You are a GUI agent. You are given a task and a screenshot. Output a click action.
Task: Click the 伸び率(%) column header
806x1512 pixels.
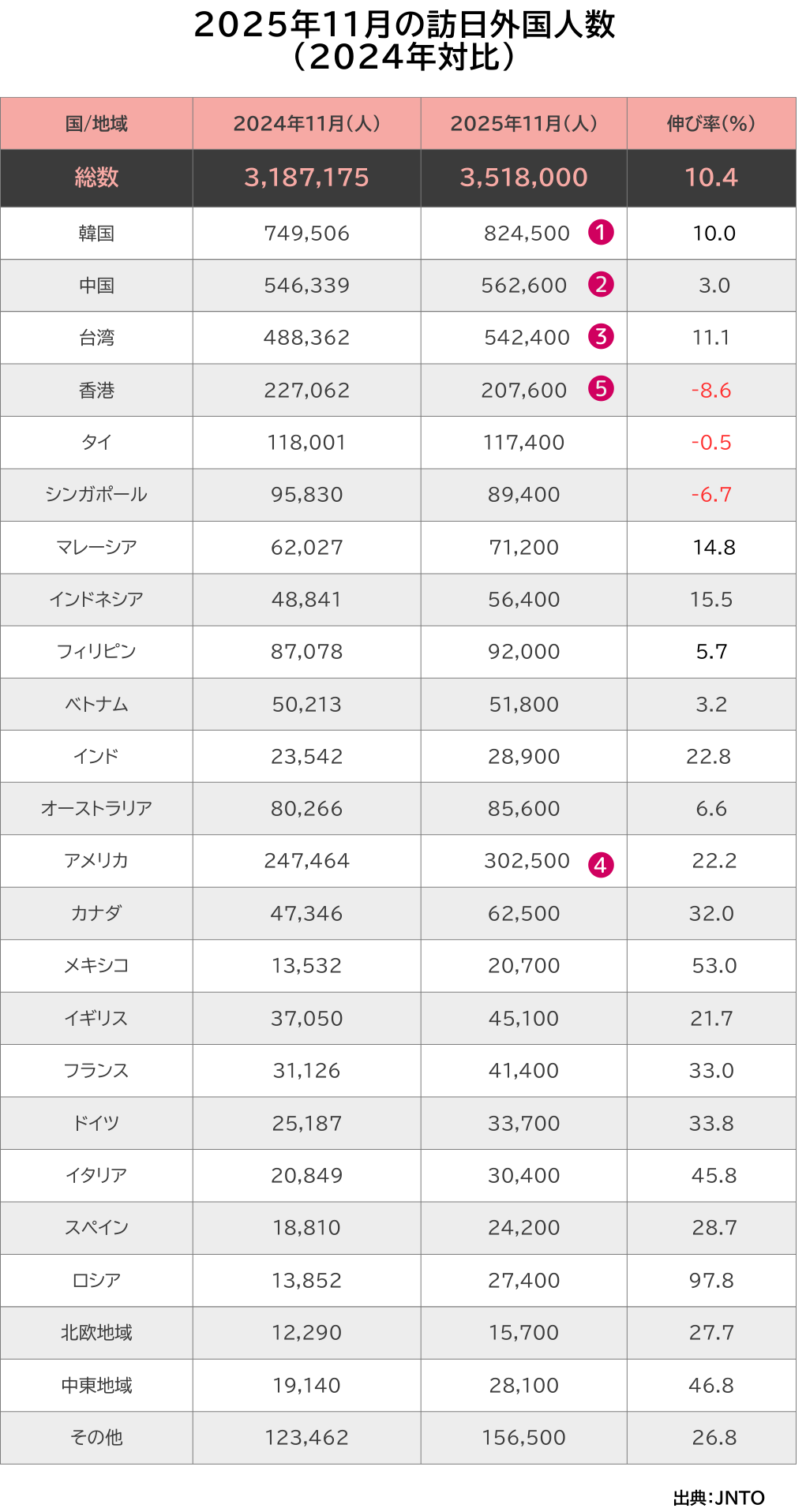[710, 124]
